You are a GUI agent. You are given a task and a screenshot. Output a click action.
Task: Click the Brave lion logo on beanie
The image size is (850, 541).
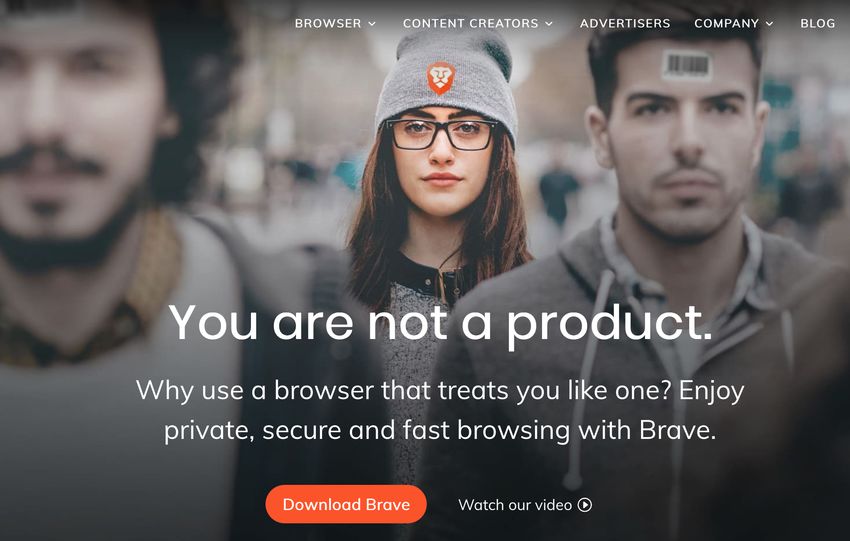pyautogui.click(x=440, y=78)
